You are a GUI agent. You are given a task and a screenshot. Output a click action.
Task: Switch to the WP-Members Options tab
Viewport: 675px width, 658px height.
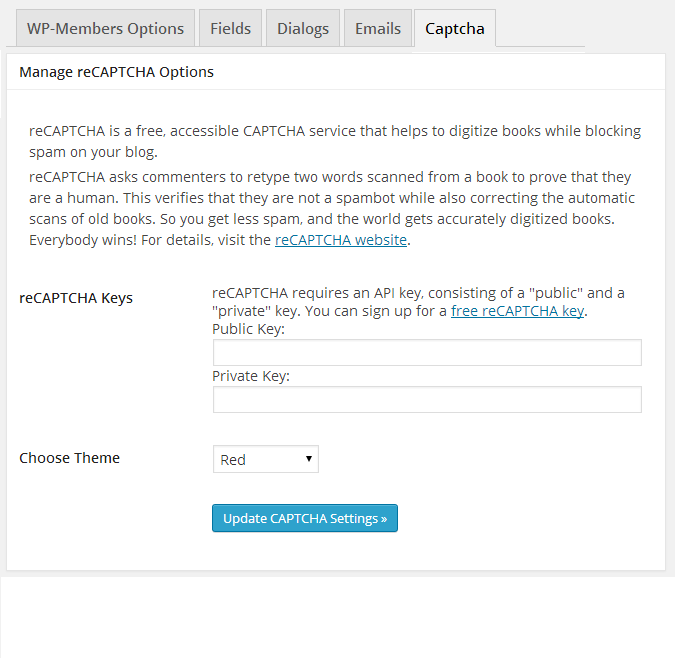pos(105,28)
